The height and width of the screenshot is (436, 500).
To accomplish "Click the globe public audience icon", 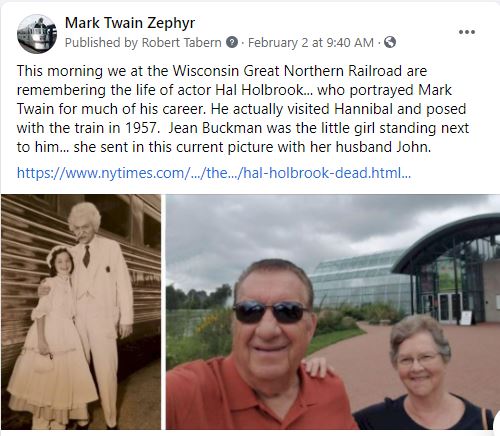I will 390,42.
